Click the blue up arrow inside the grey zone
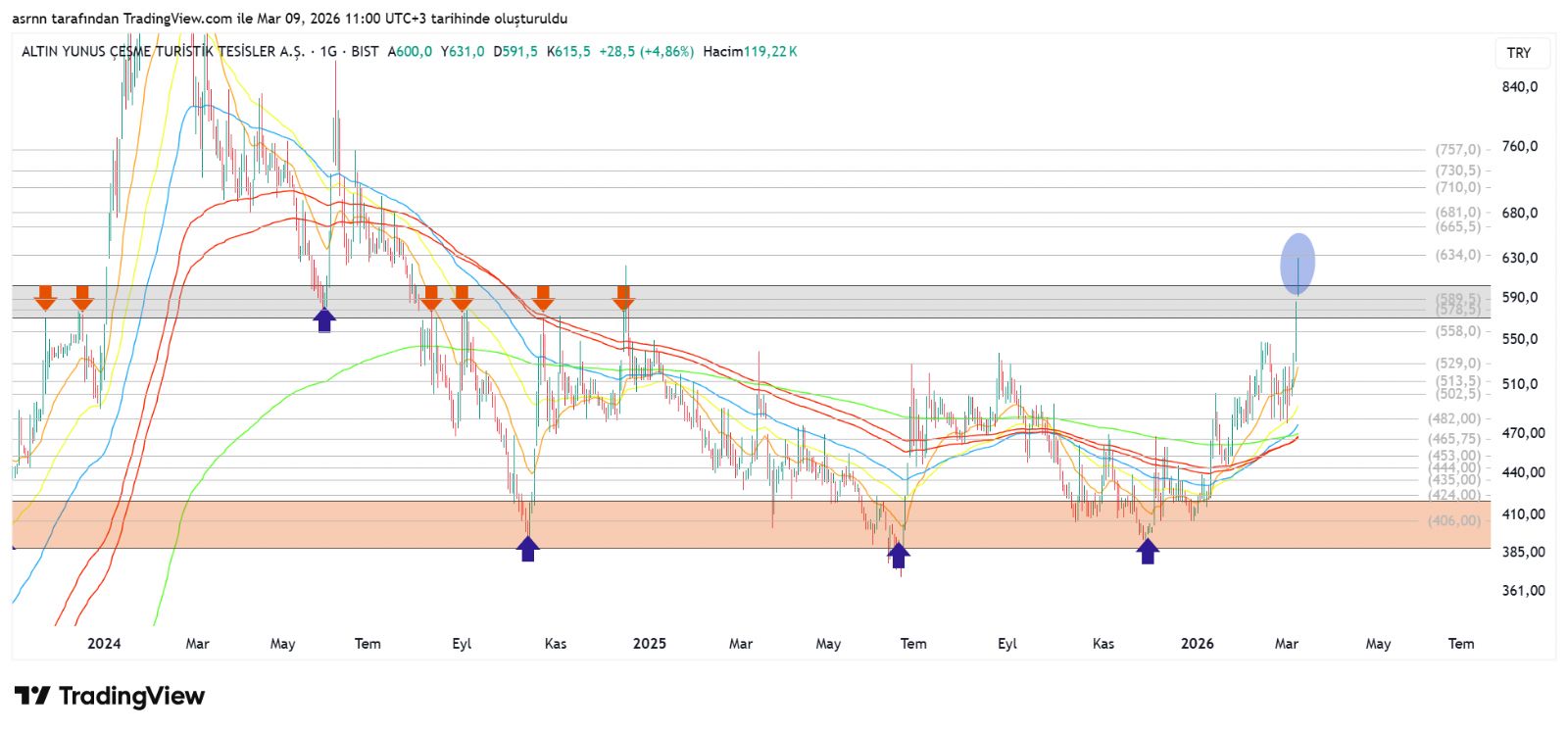The image size is (1568, 732). (324, 319)
